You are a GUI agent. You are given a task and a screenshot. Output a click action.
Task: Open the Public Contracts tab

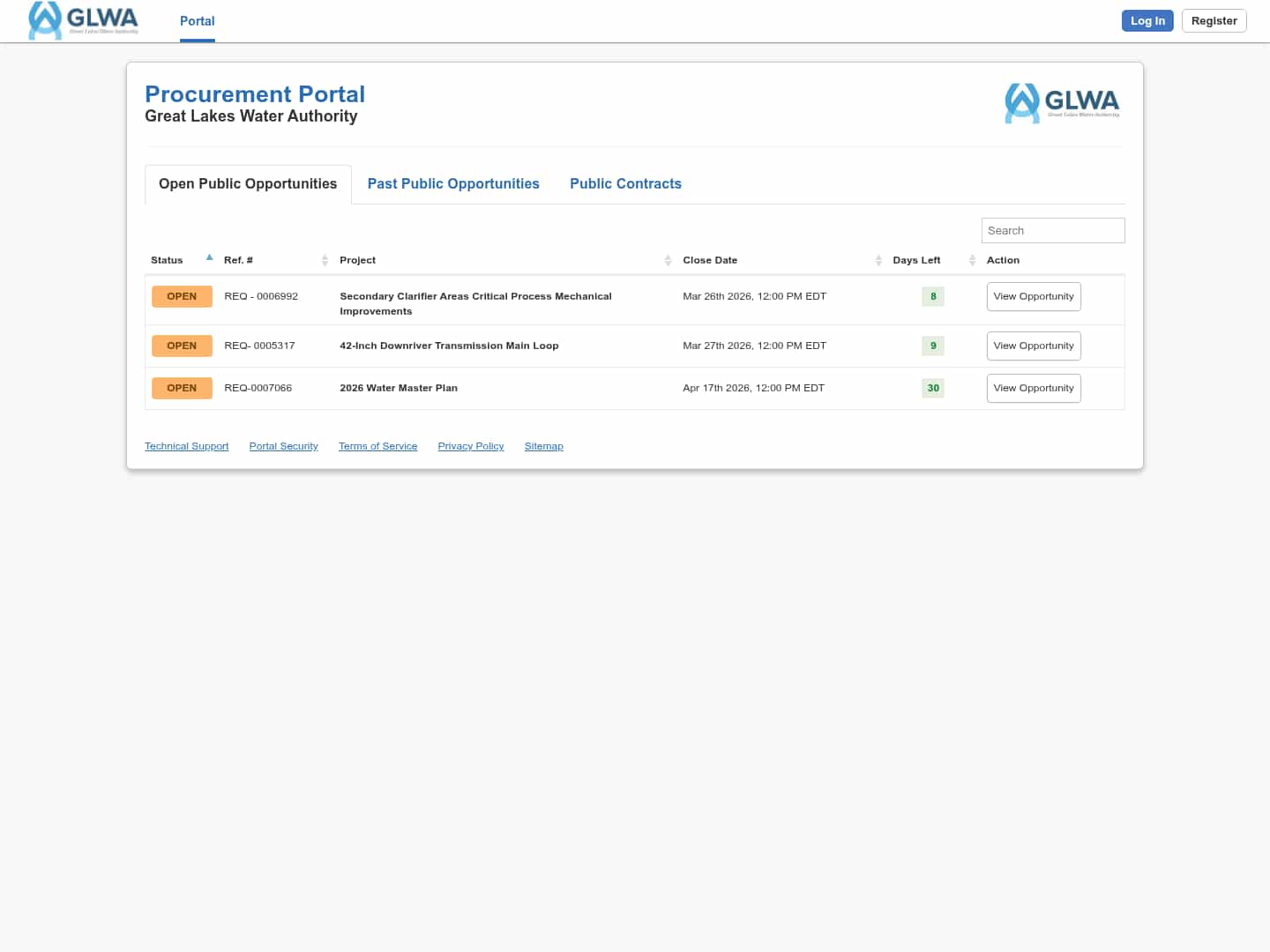click(x=625, y=183)
